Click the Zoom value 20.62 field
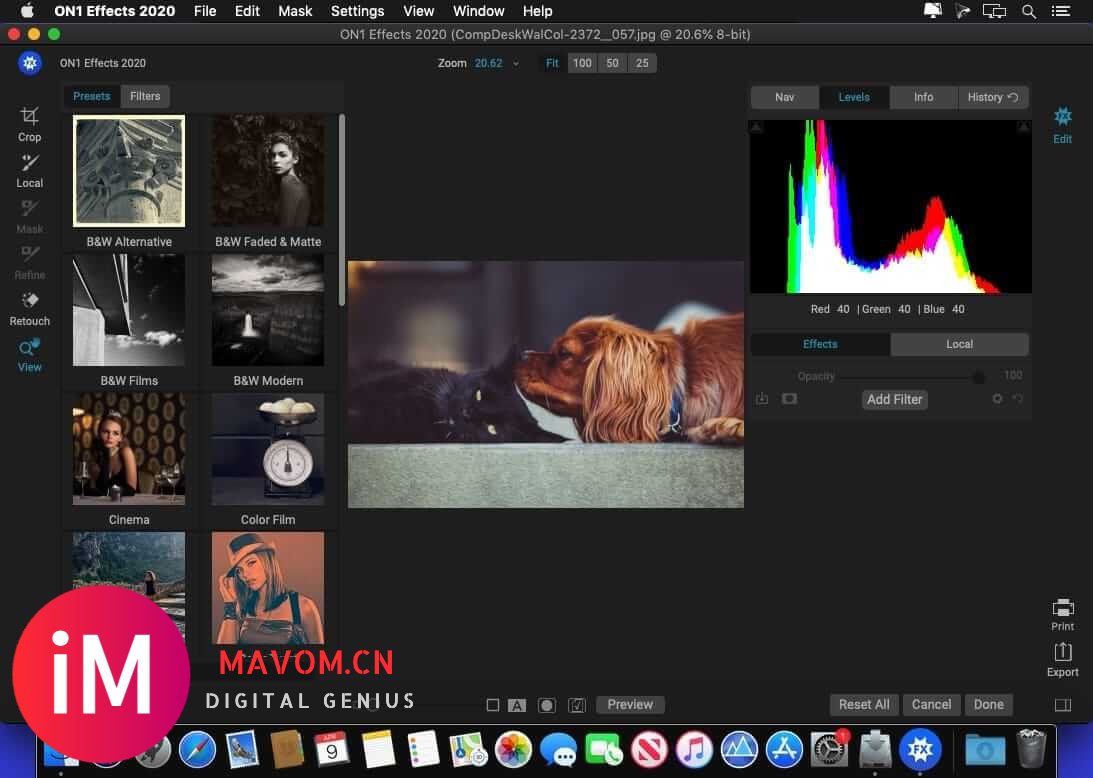This screenshot has width=1093, height=778. coord(489,63)
